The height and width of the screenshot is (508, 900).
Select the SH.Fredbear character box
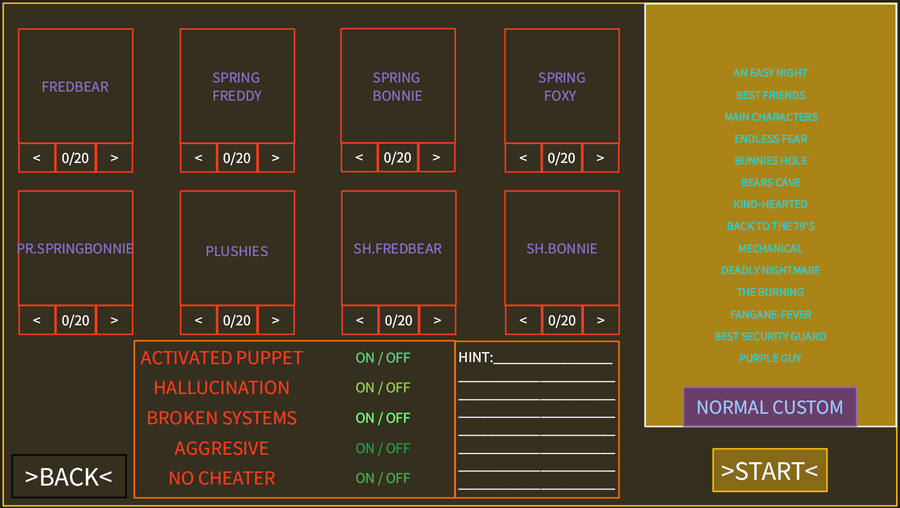(x=398, y=248)
